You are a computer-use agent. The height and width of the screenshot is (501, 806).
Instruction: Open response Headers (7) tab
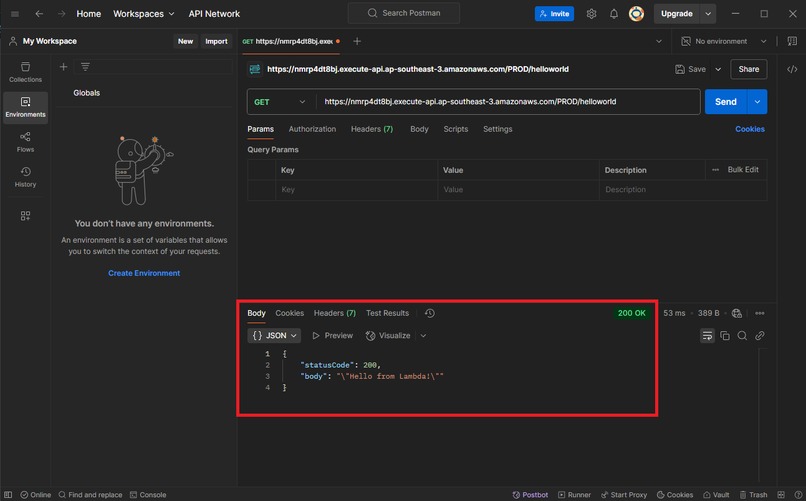(x=335, y=313)
